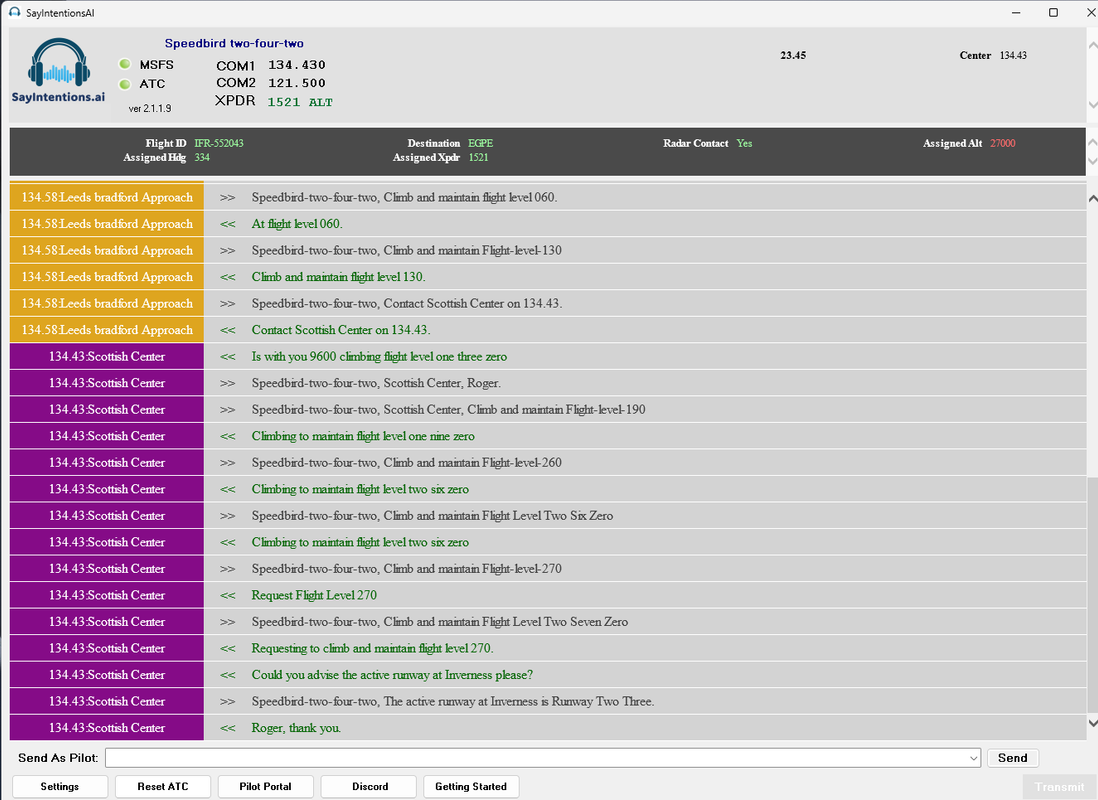Select ATC message 'Climb and maintain Flight-level-260'

coord(406,464)
